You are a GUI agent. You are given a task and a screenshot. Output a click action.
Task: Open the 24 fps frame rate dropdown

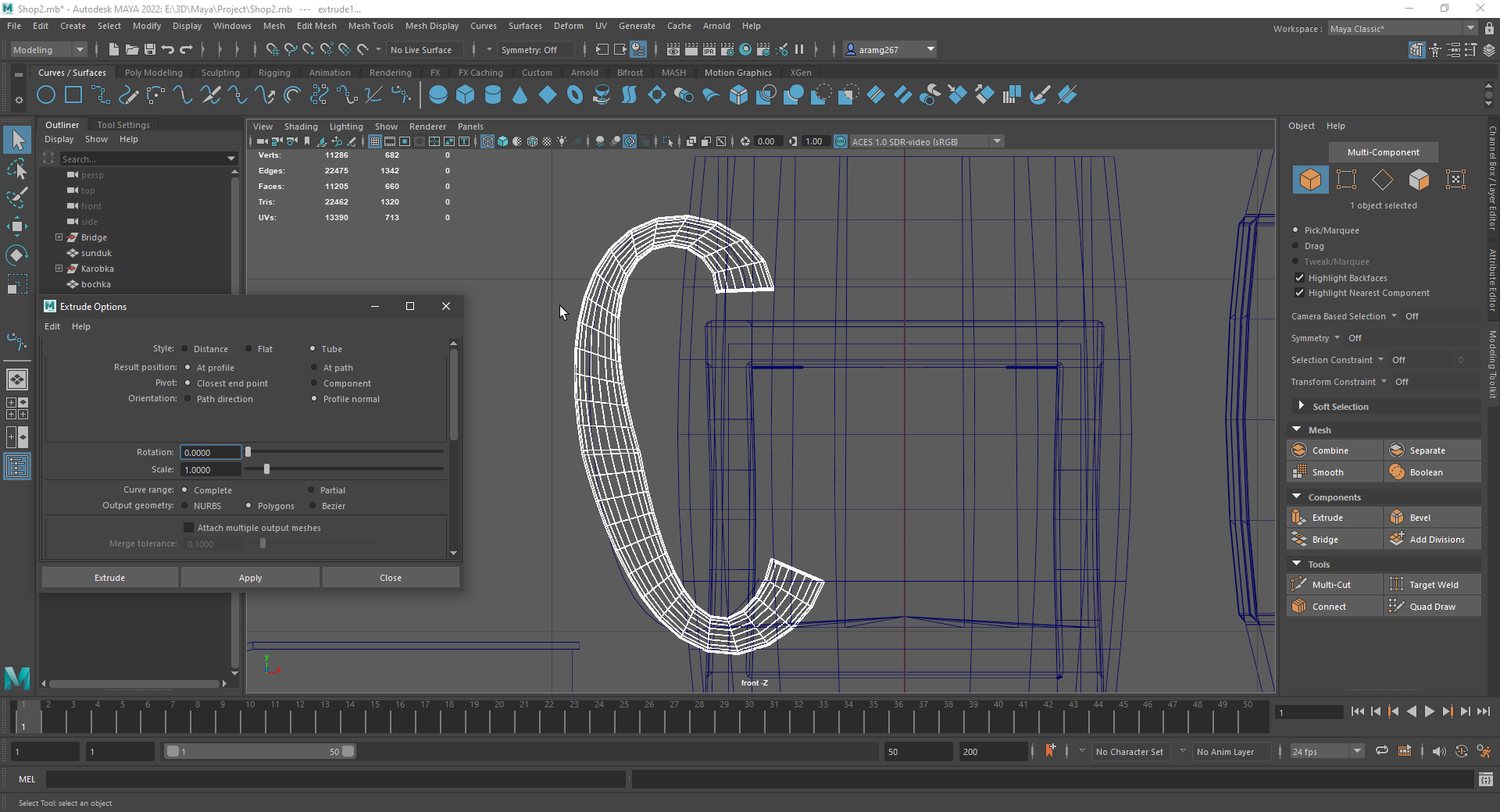click(x=1327, y=751)
